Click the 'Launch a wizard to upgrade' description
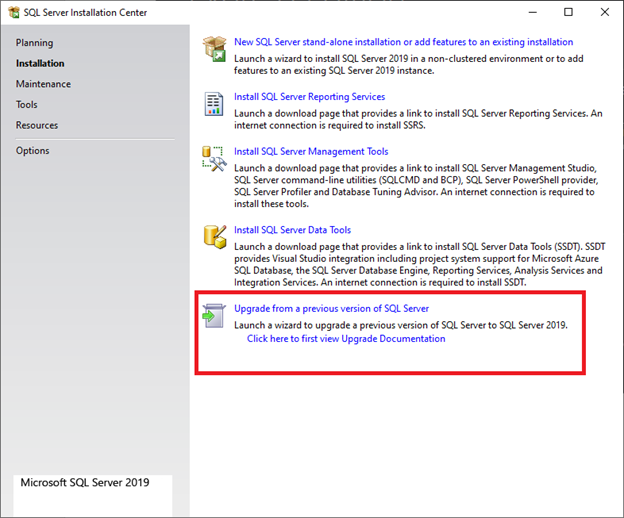624x518 pixels. click(x=401, y=325)
